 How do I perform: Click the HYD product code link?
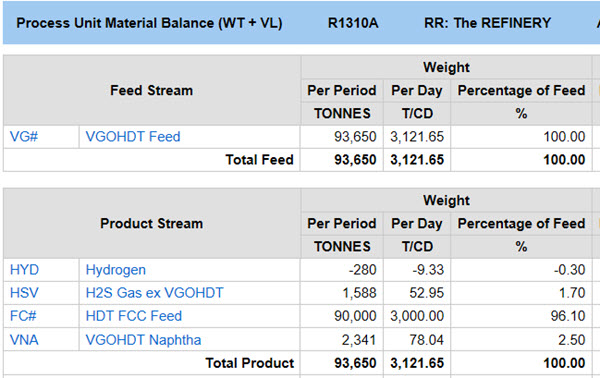point(24,270)
